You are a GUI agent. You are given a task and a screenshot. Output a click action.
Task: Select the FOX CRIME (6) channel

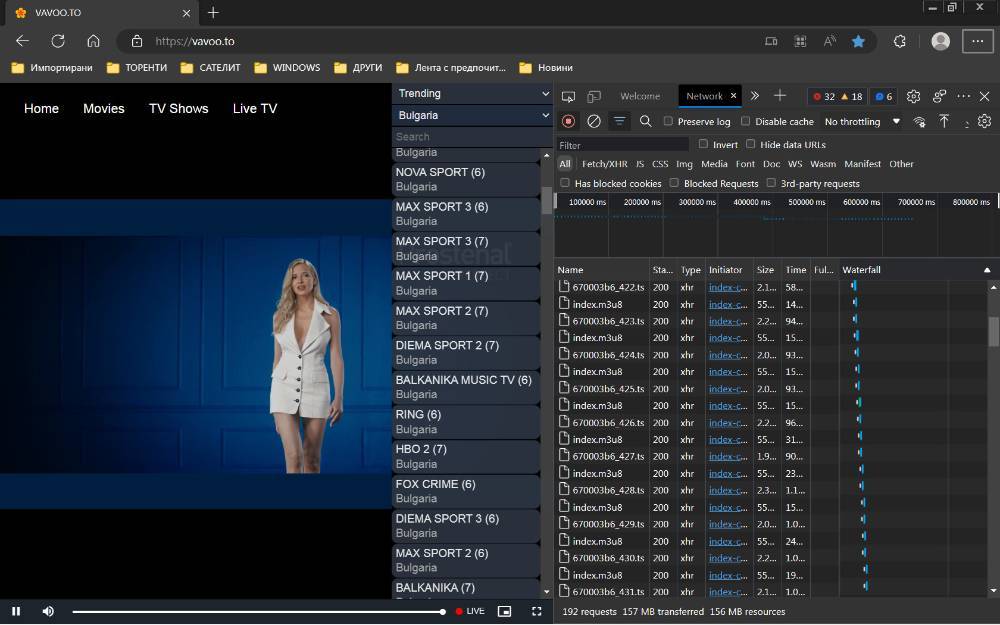click(x=466, y=491)
